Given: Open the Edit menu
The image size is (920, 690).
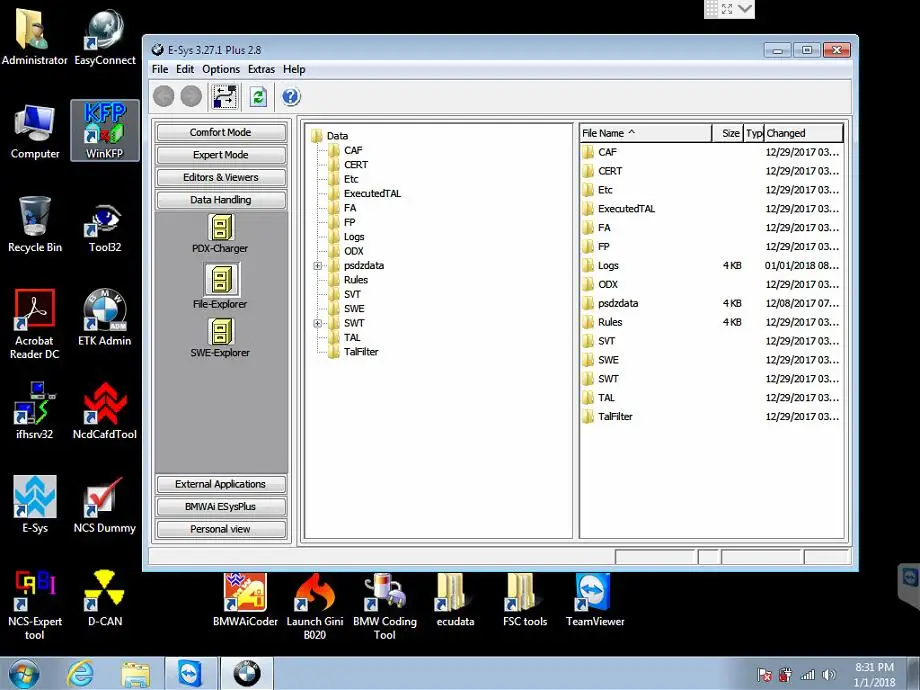Looking at the screenshot, I should [185, 69].
